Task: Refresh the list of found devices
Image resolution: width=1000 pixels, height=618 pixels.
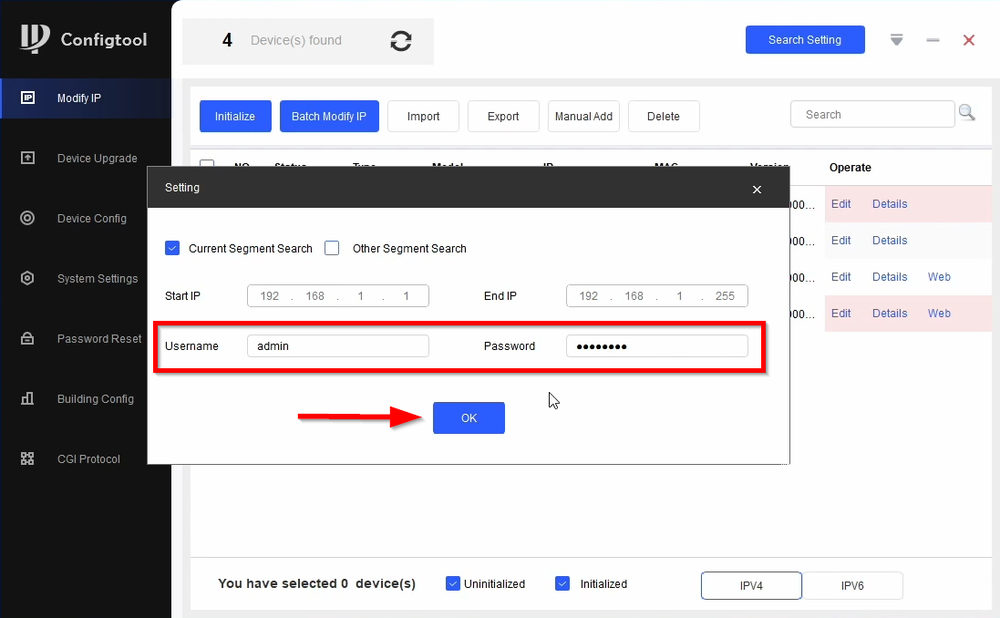Action: (400, 41)
